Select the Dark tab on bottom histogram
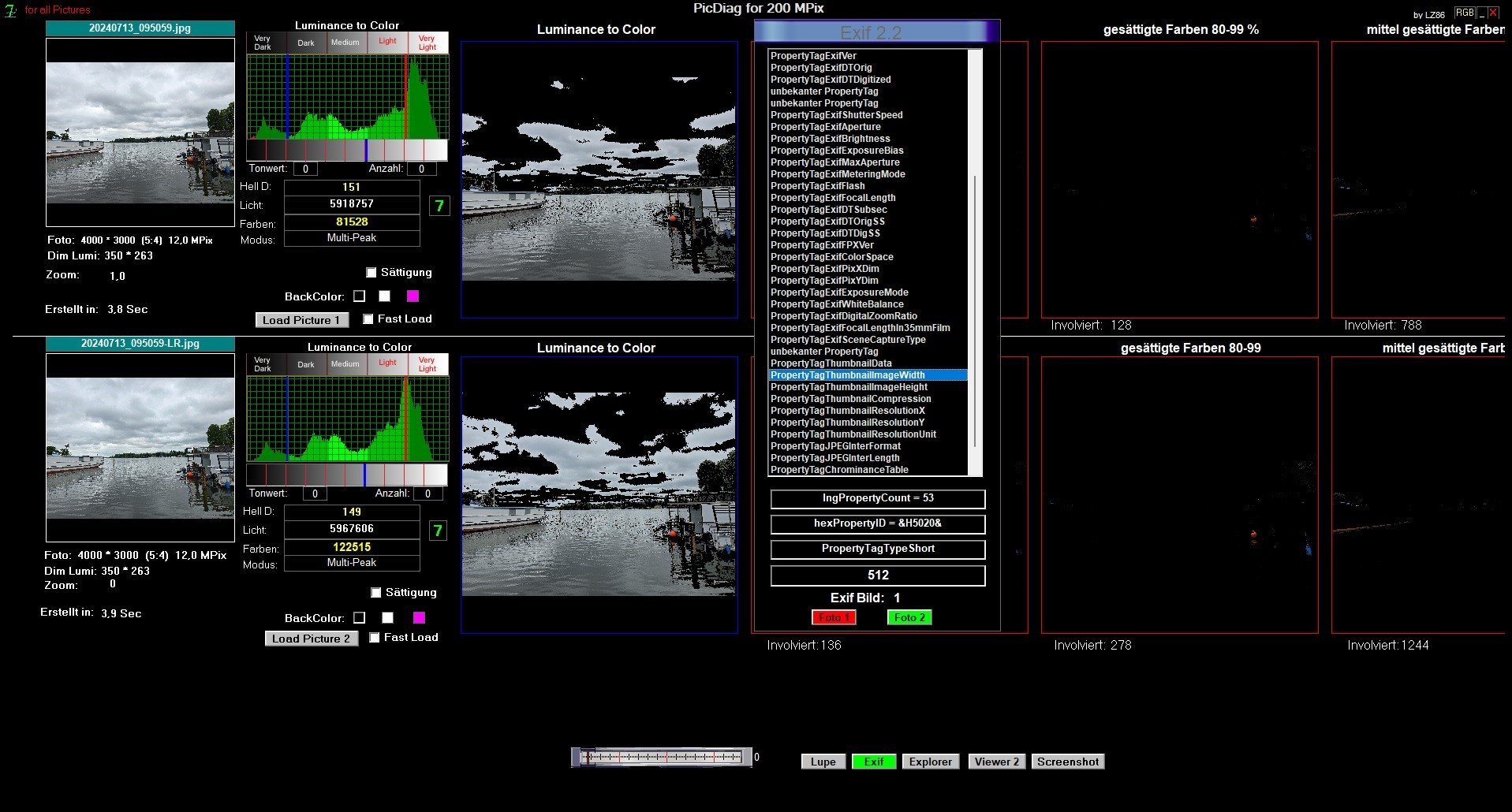 coord(306,364)
